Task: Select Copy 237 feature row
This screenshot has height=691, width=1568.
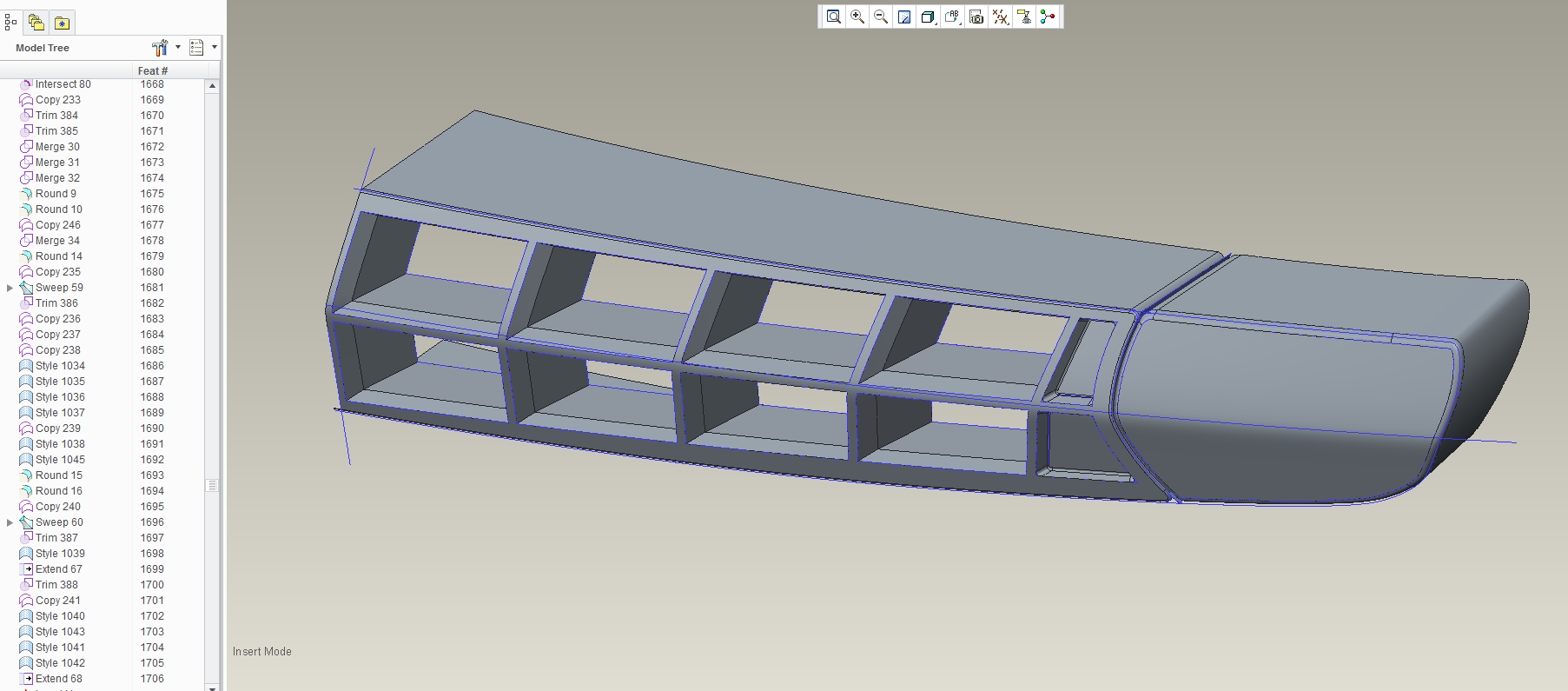Action: click(x=58, y=335)
